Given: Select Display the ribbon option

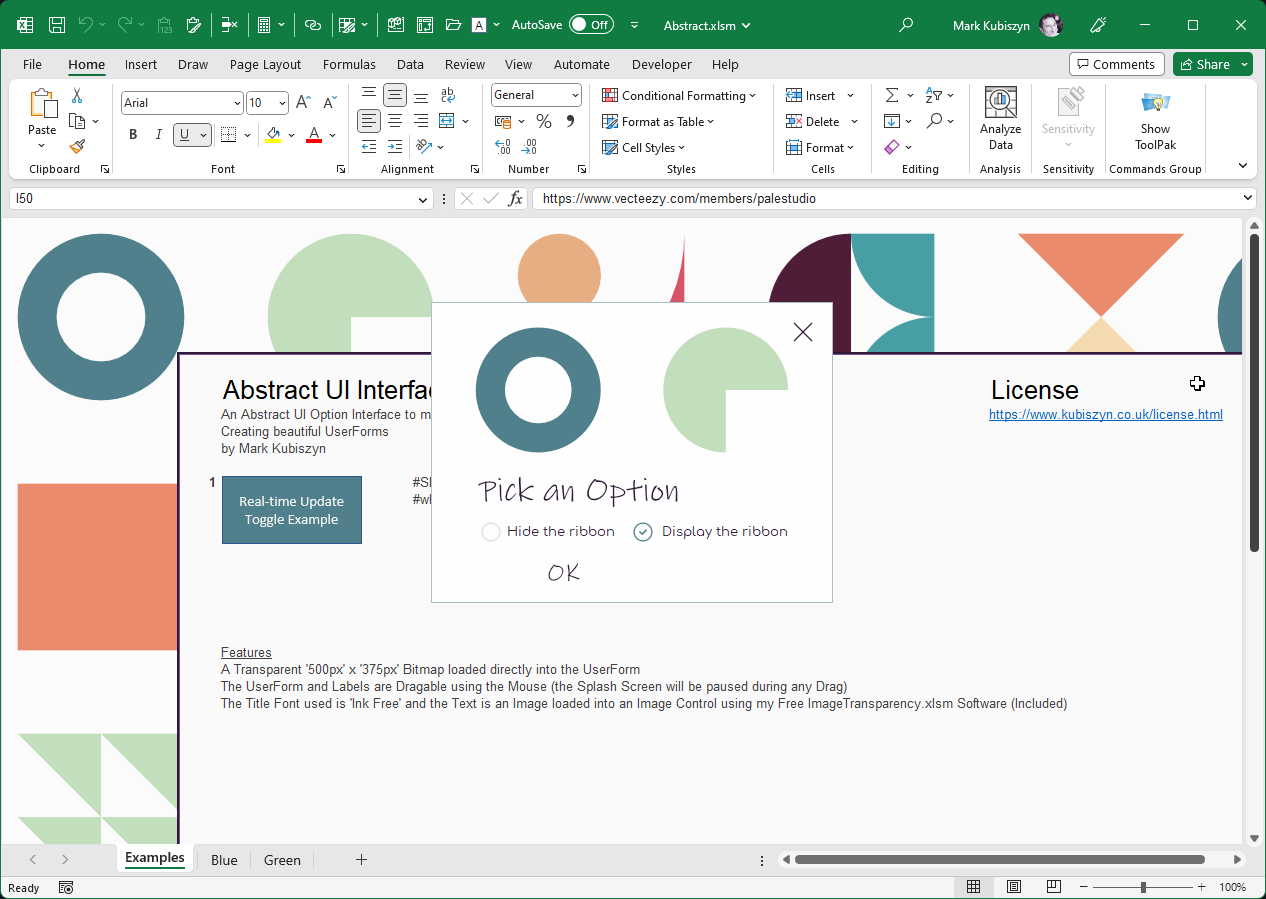Looking at the screenshot, I should tap(643, 532).
